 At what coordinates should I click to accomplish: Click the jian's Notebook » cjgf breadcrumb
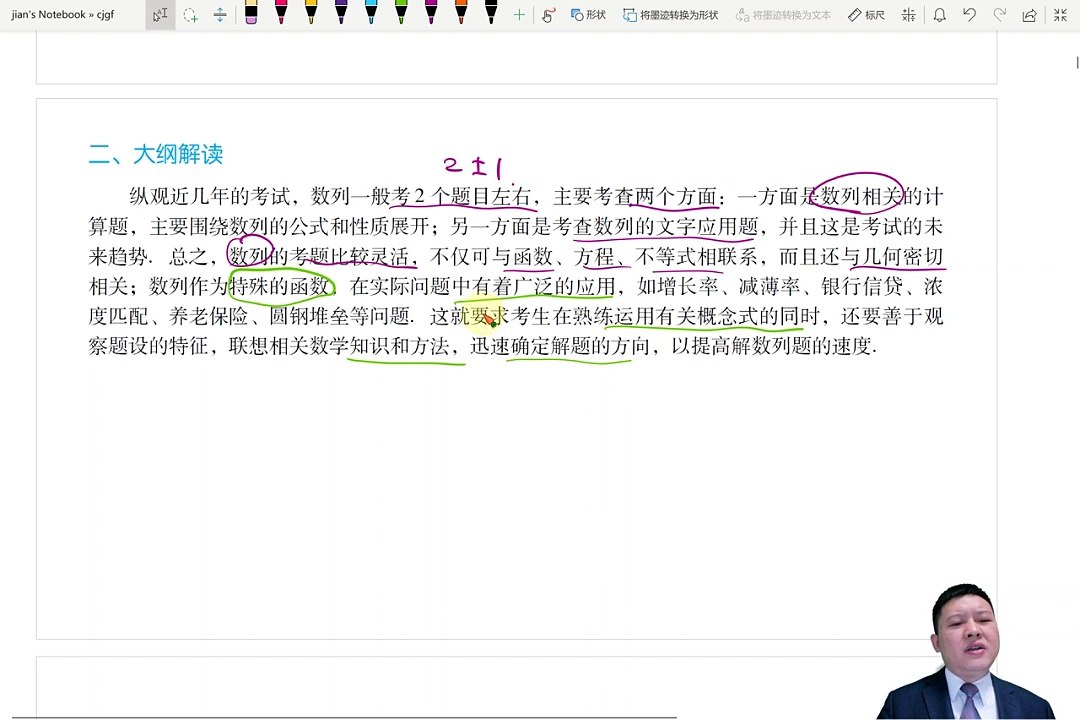[x=63, y=14]
